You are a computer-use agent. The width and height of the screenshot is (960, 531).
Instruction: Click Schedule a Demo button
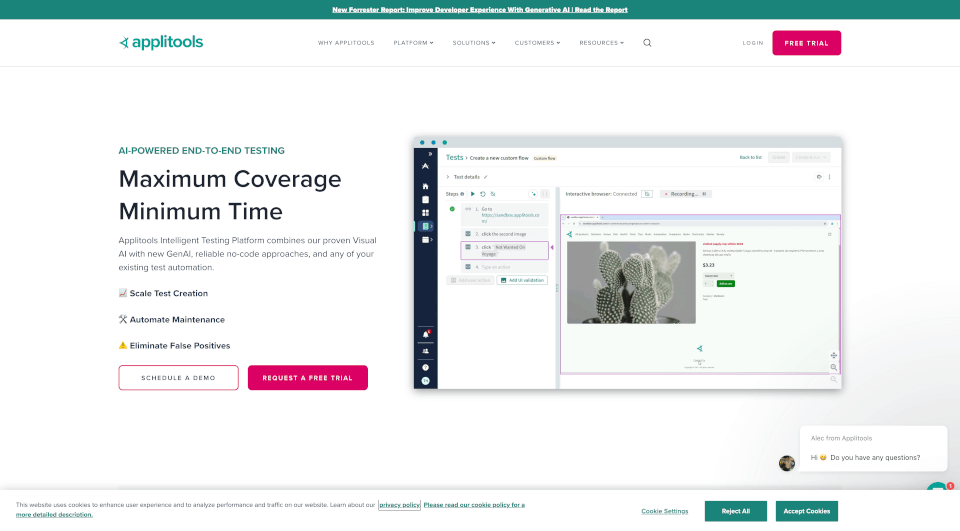click(178, 378)
